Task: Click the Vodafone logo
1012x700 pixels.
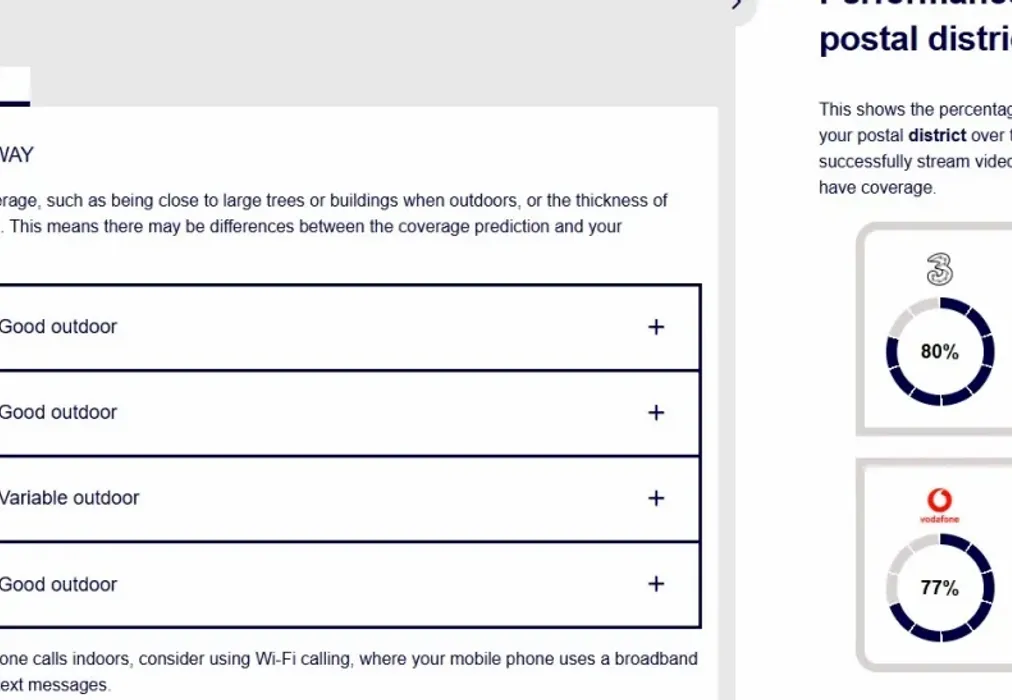Action: pos(939,505)
